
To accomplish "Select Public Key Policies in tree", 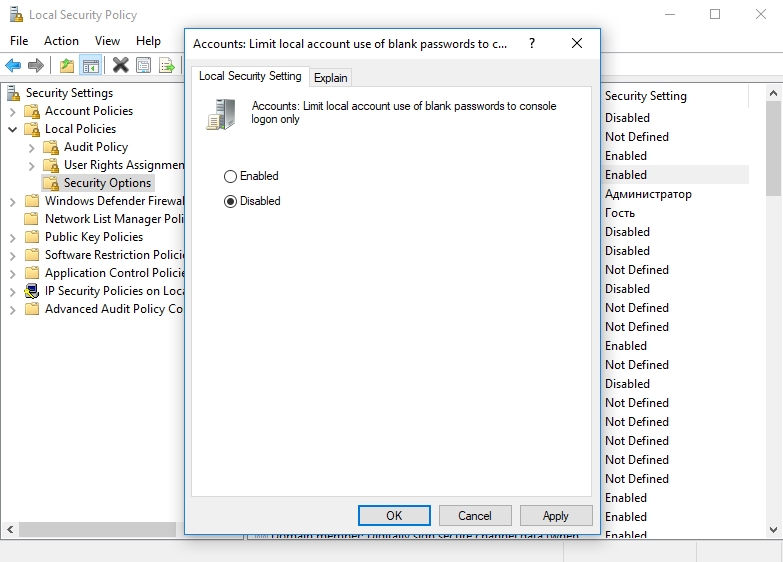I will (x=94, y=237).
